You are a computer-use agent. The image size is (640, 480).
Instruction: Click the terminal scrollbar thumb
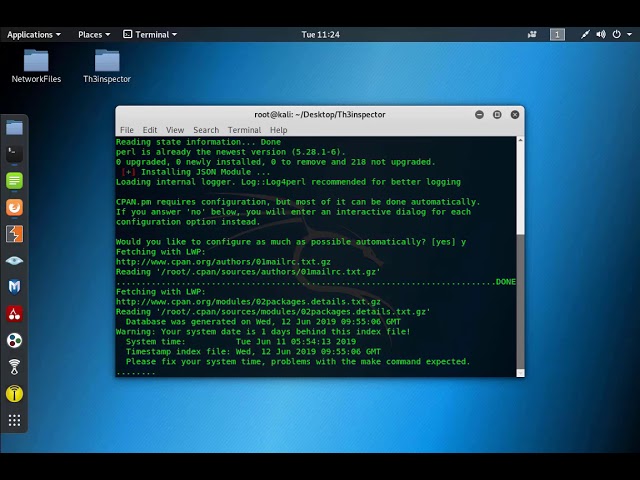pos(520,301)
